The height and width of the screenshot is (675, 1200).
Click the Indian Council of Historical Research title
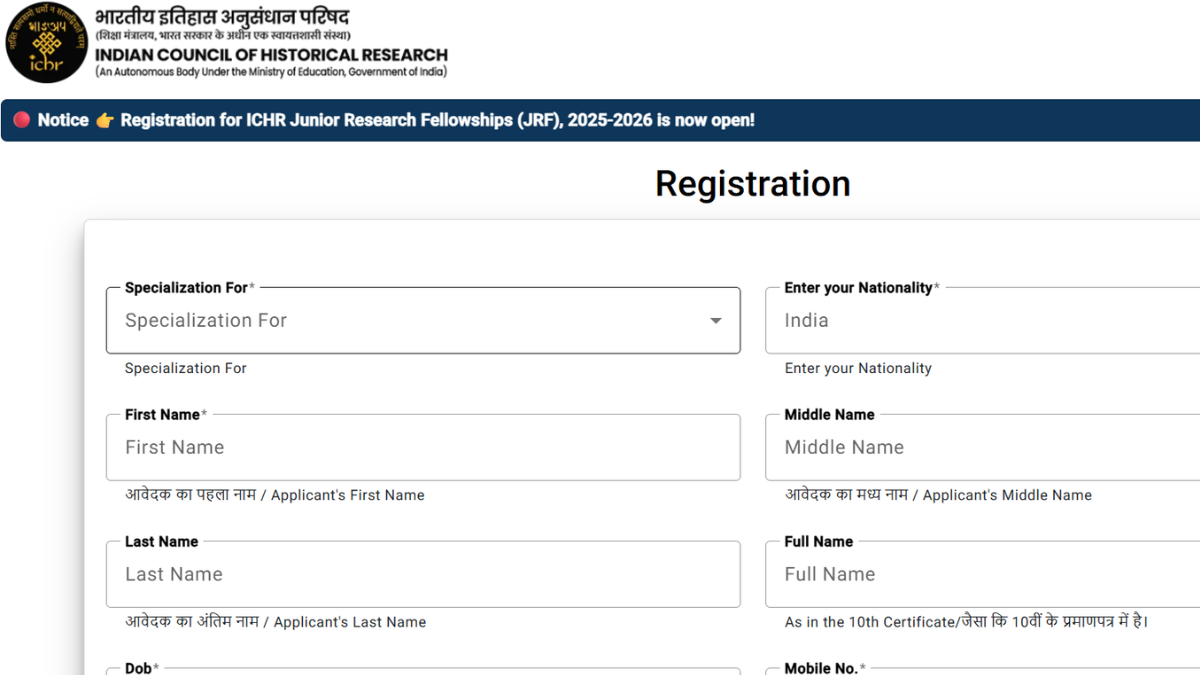270,56
